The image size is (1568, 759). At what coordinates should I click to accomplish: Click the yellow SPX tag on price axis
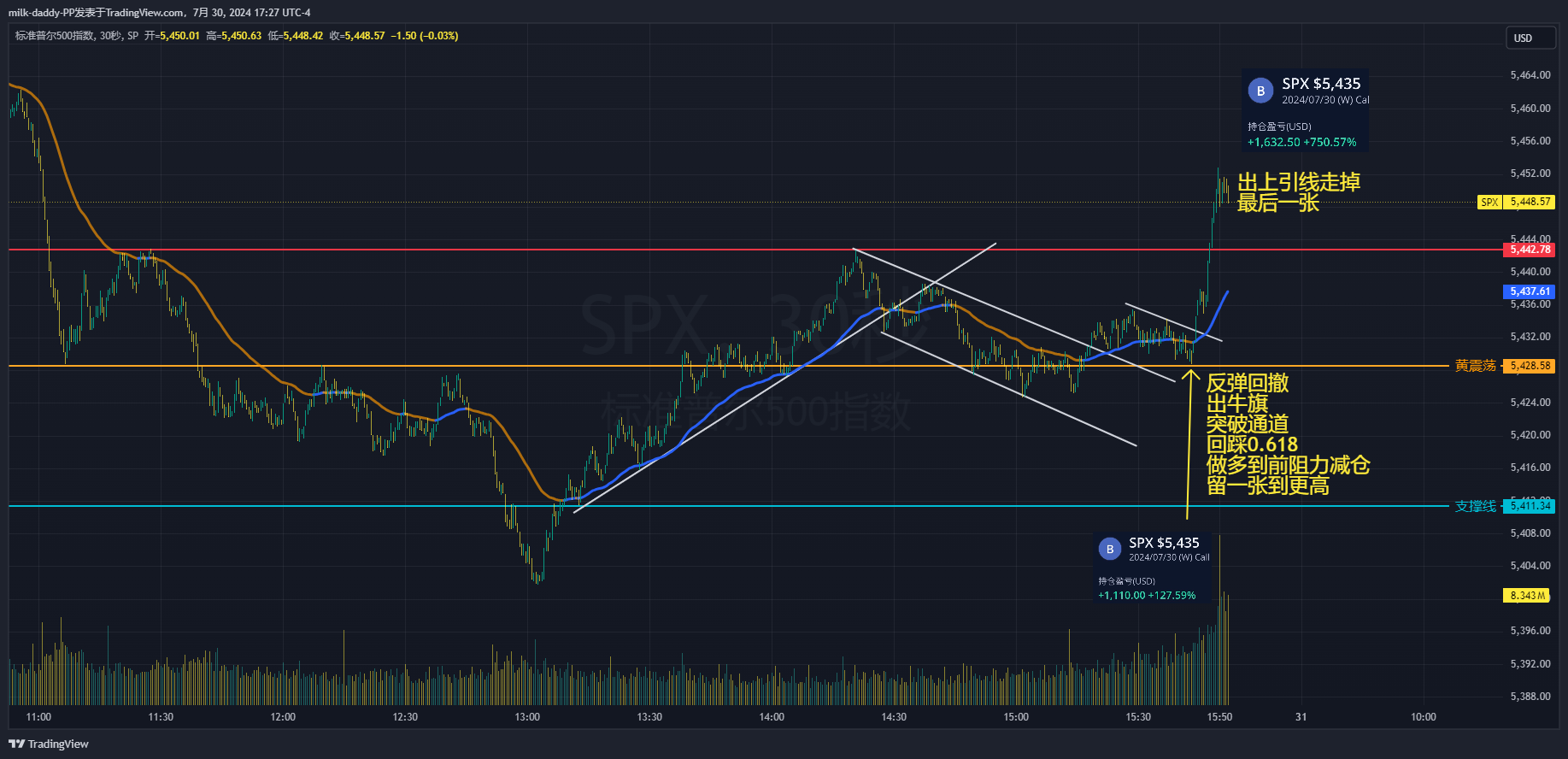pyautogui.click(x=1489, y=203)
